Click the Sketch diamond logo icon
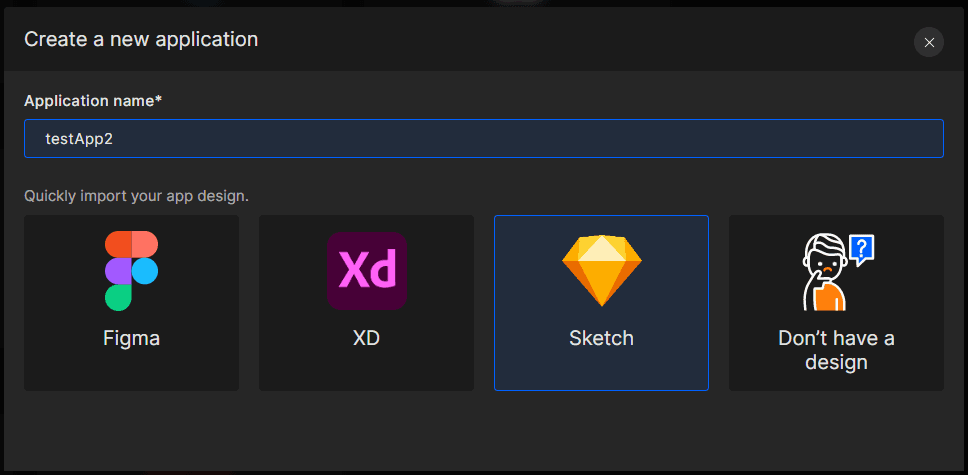Image resolution: width=968 pixels, height=475 pixels. 602,271
